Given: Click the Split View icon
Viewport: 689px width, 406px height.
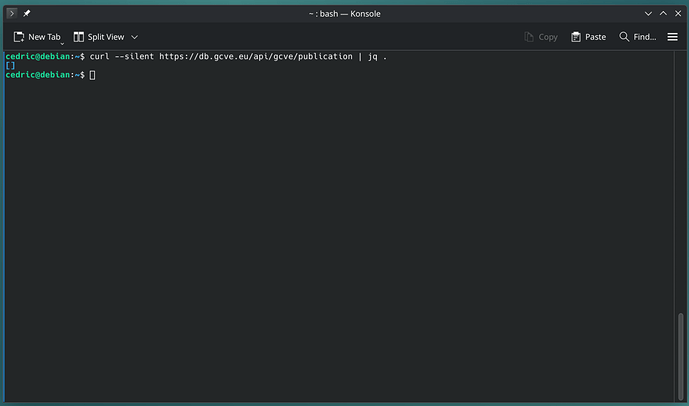Looking at the screenshot, I should 79,37.
